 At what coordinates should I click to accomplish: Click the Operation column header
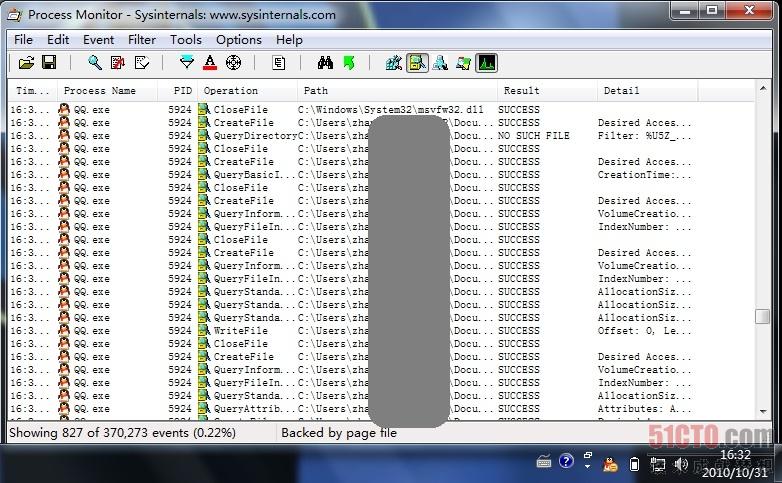click(247, 91)
